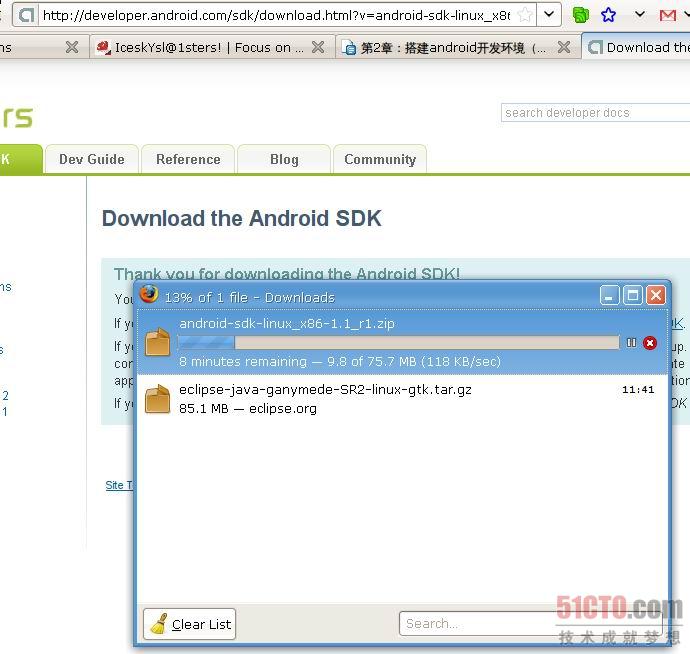Screen dimensions: 690x654
Task: Click the search developer docs field
Action: [595, 113]
